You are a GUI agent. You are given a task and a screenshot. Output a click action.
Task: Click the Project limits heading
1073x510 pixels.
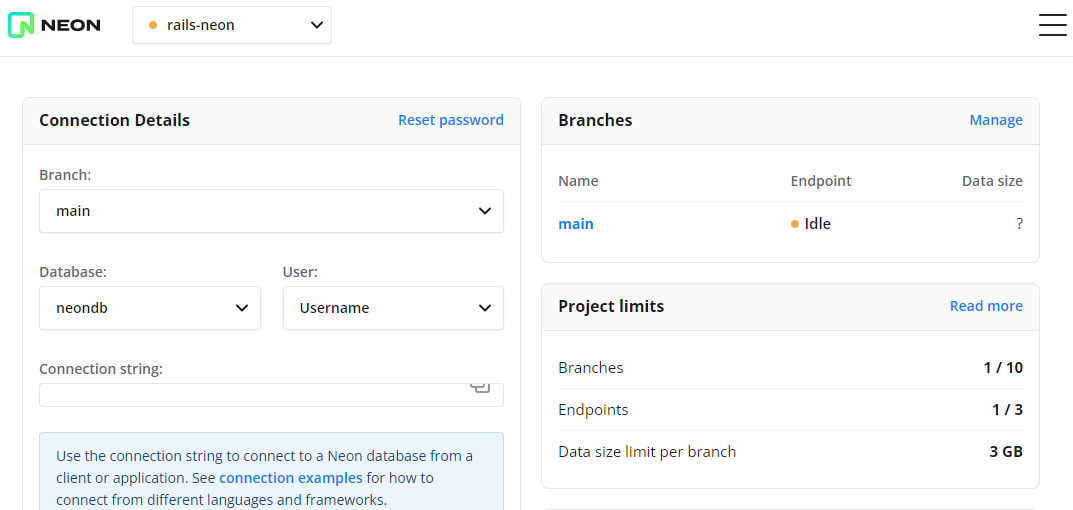click(x=611, y=306)
